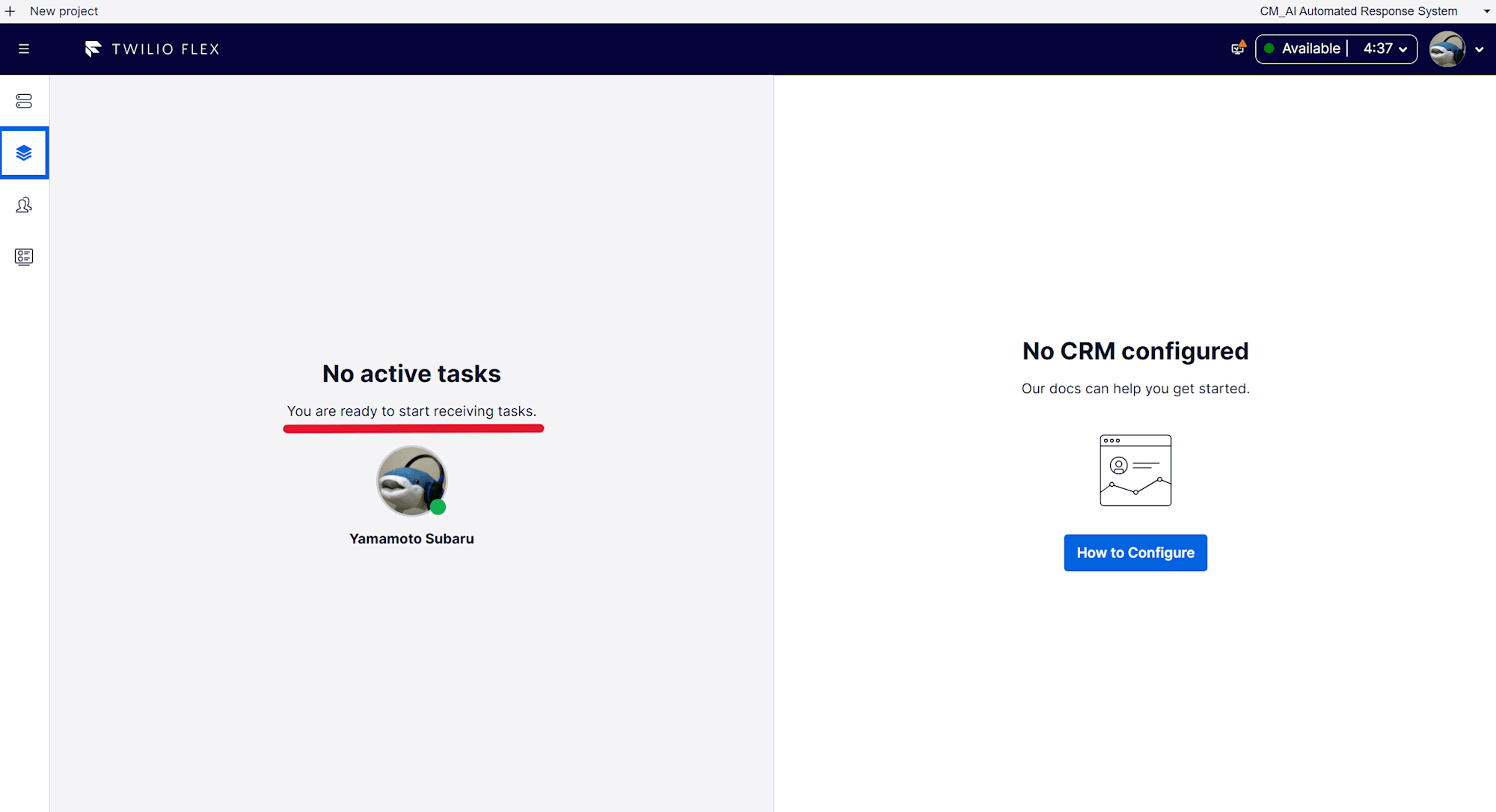Image resolution: width=1496 pixels, height=812 pixels.
Task: Click Yamamoto Subaru's center avatar image
Action: (411, 481)
